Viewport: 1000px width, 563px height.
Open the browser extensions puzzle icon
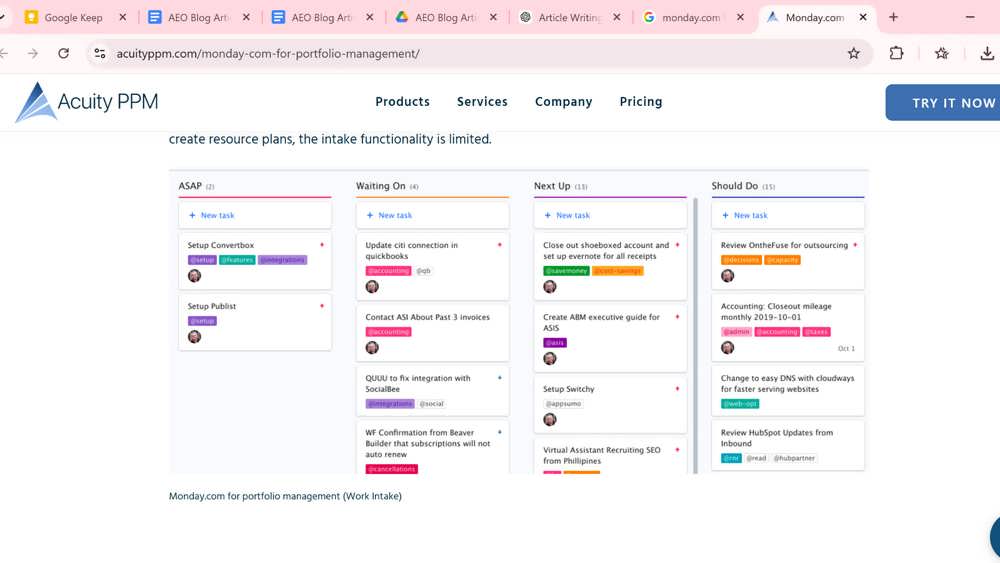[x=896, y=54]
